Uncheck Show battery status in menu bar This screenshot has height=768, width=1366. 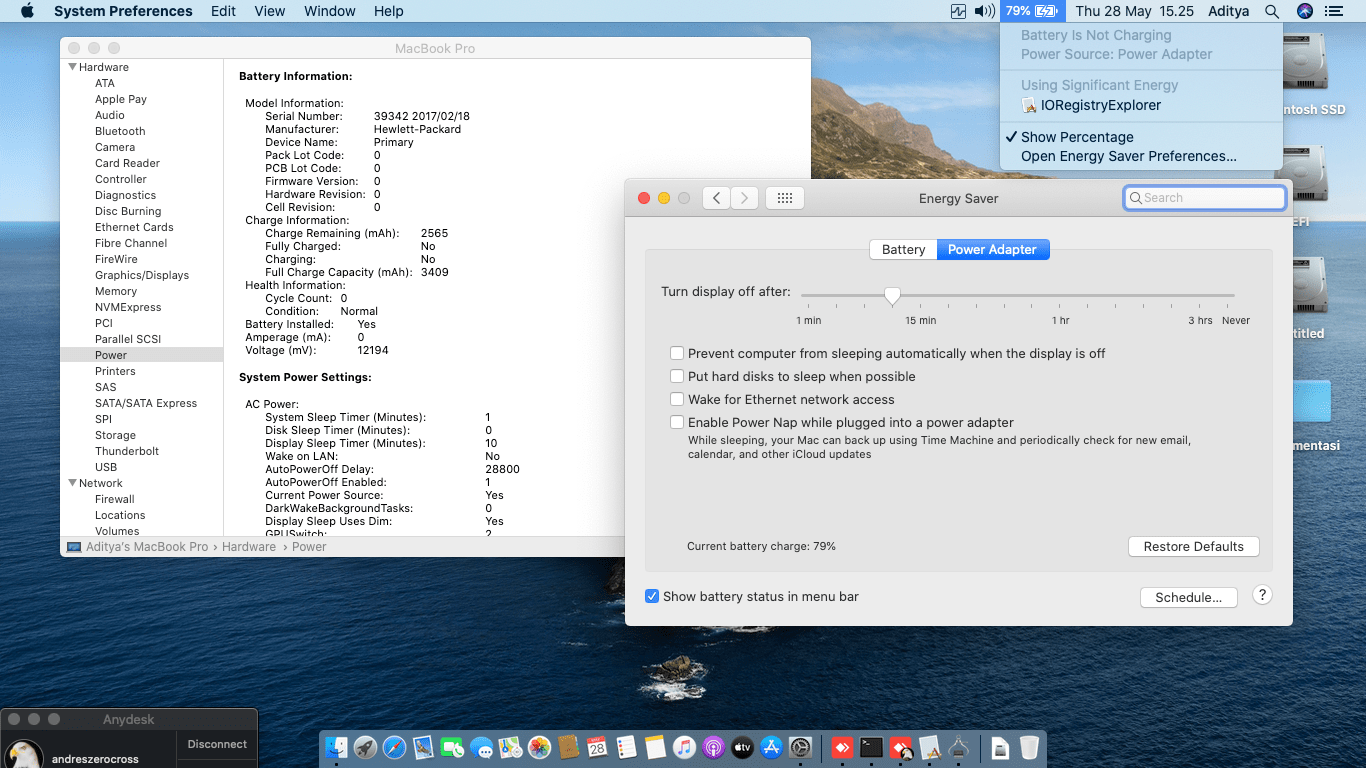(652, 596)
